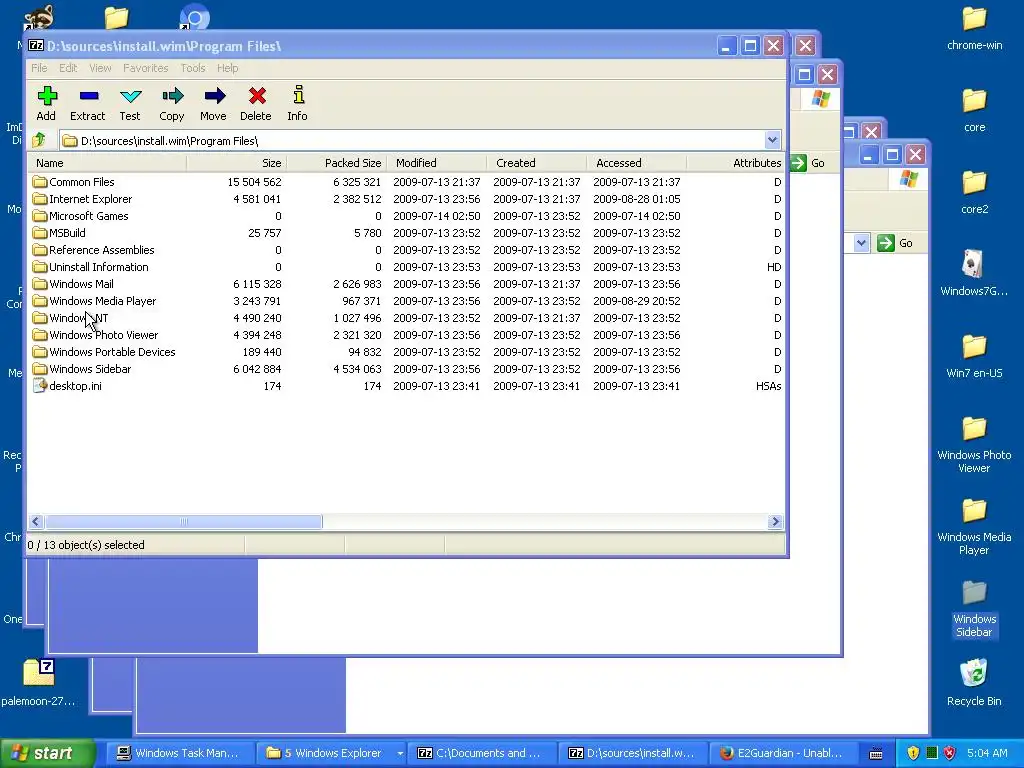Select chrome-win desktop folder icon
1024x768 pixels.
point(974,19)
